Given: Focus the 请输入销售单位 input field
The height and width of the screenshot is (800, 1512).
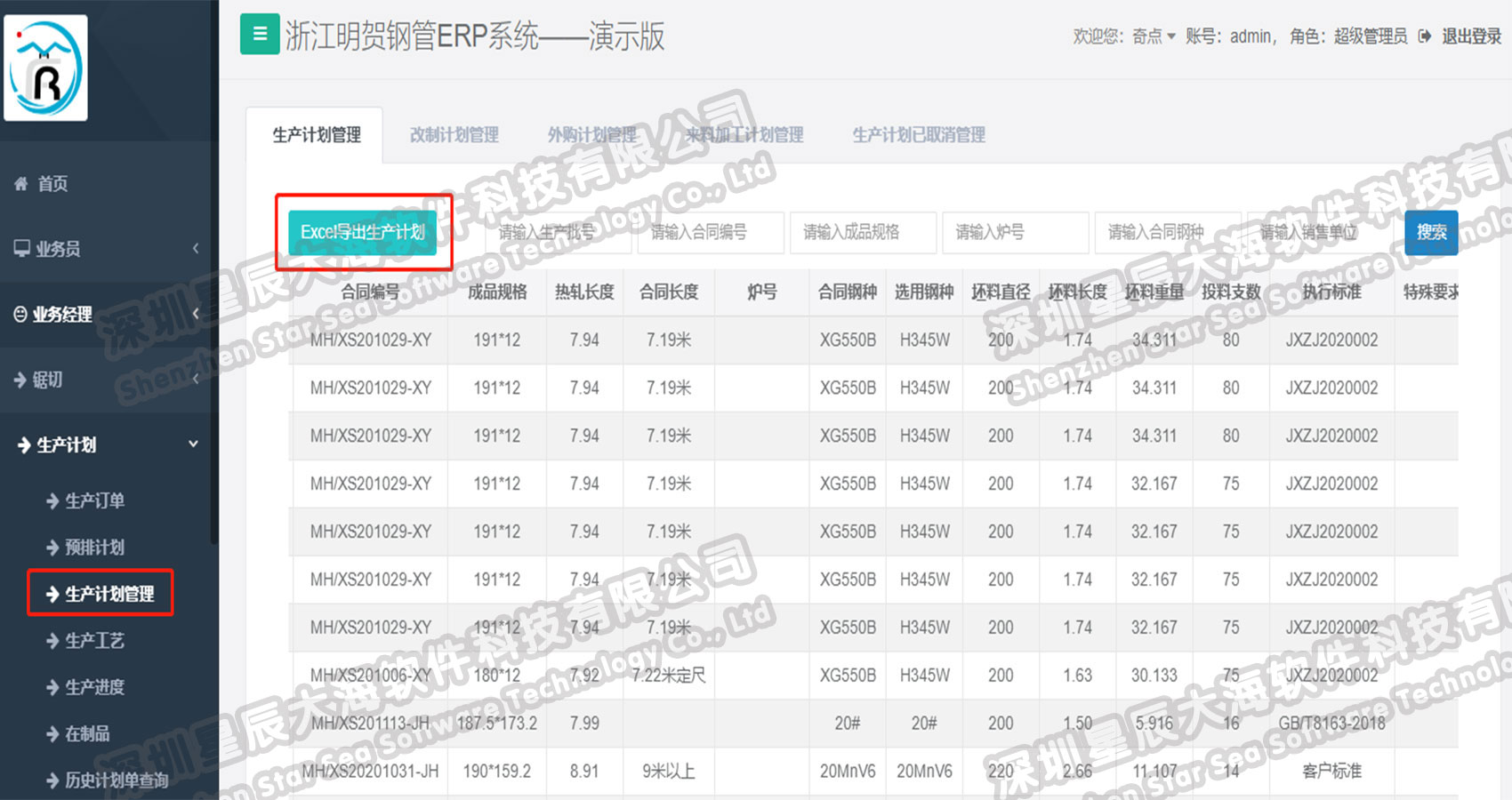Looking at the screenshot, I should pos(1320,233).
